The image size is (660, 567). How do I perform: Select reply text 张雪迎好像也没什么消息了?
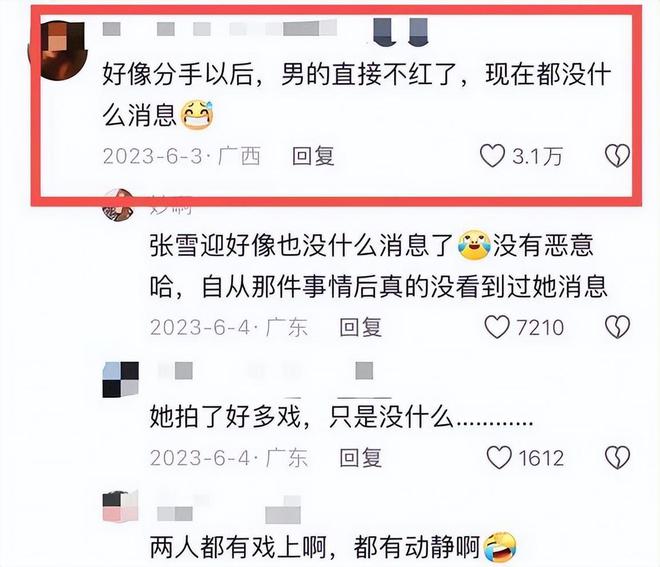tap(301, 245)
